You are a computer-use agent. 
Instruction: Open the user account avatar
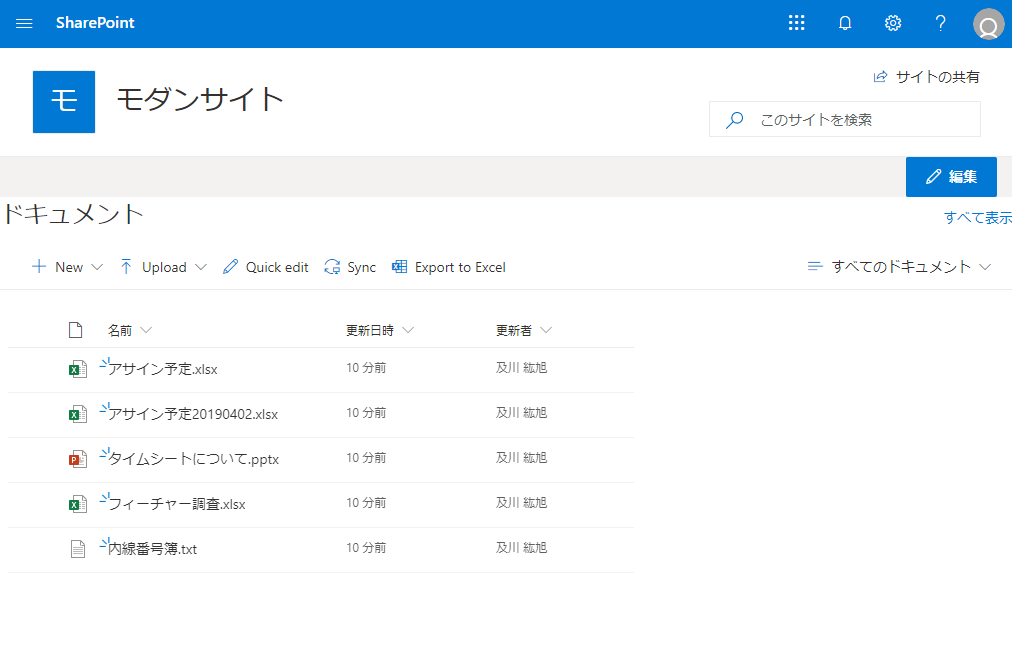pos(988,25)
